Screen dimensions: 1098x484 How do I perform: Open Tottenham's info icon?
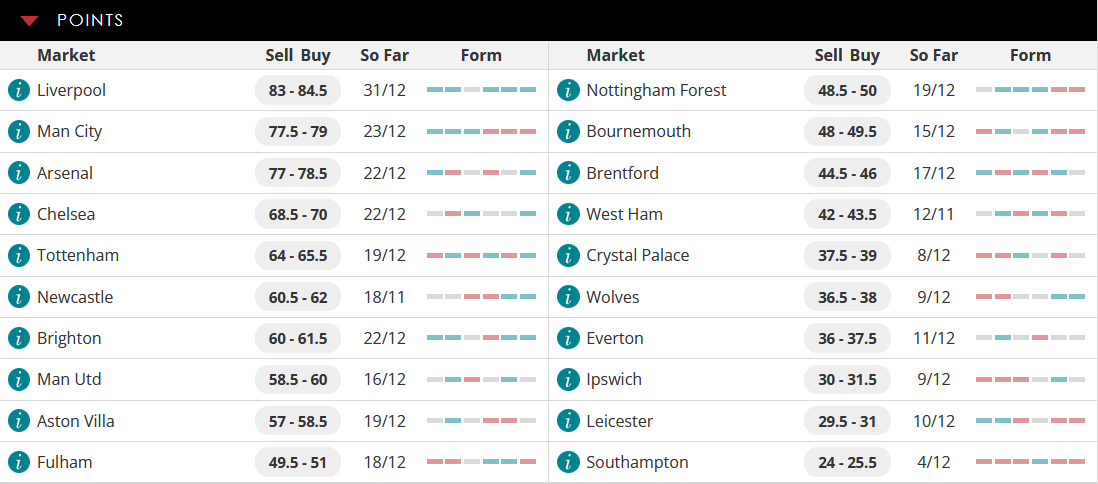click(x=19, y=256)
